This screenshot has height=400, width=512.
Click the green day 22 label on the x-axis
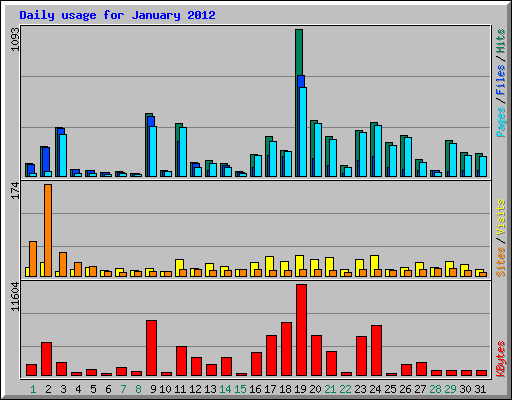(345, 389)
